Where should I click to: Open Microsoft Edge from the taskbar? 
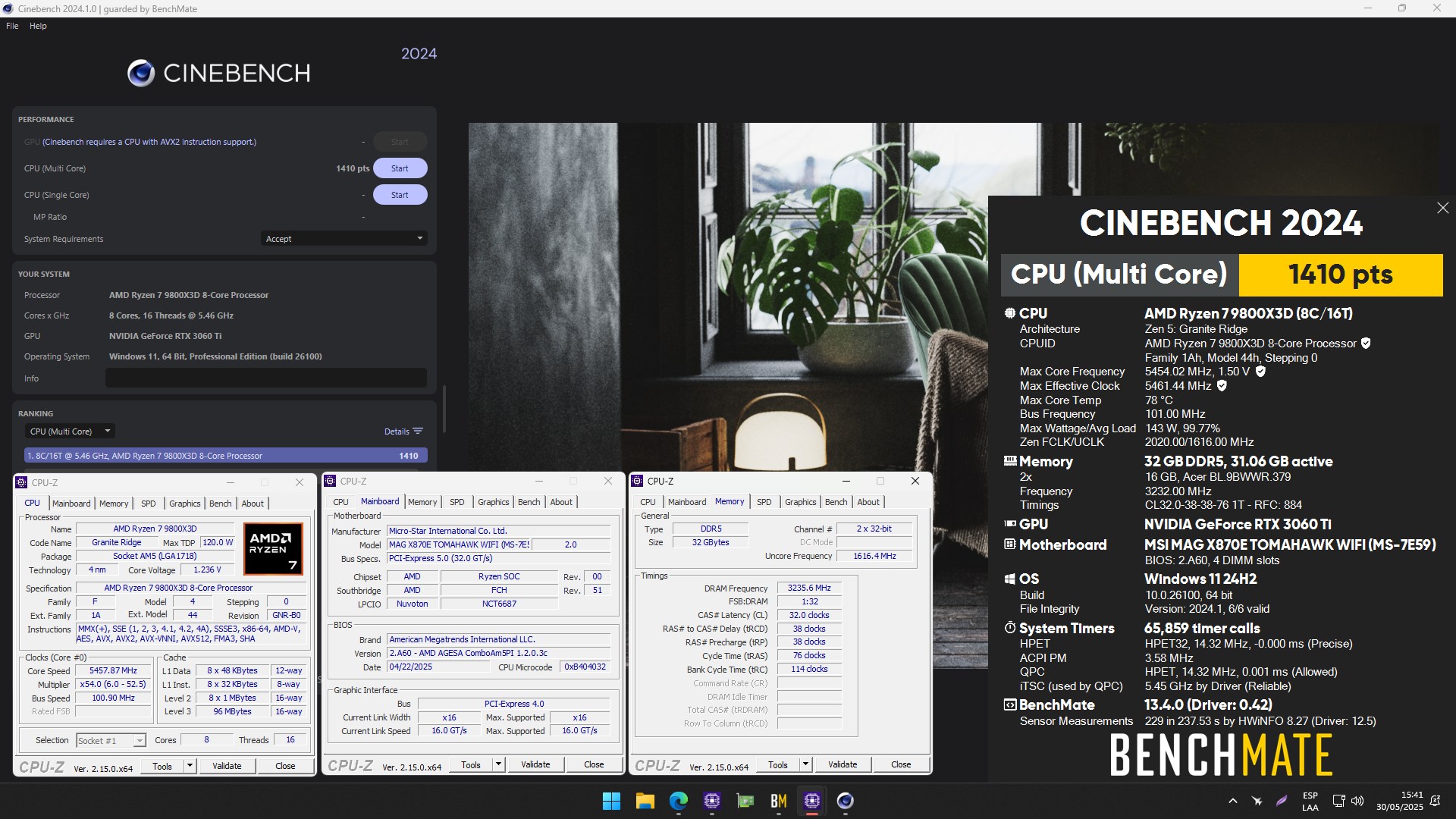click(x=678, y=801)
